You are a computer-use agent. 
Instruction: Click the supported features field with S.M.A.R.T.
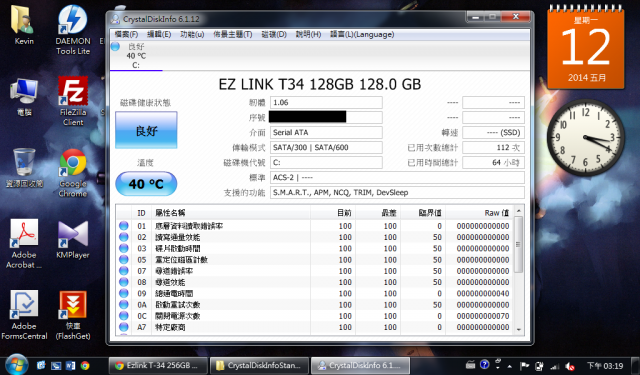(397, 193)
